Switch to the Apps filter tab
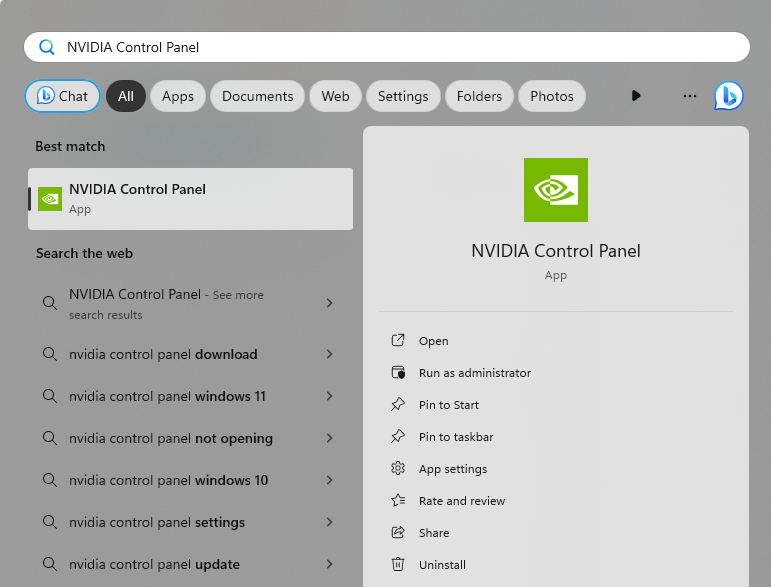This screenshot has width=771, height=587. pos(178,96)
